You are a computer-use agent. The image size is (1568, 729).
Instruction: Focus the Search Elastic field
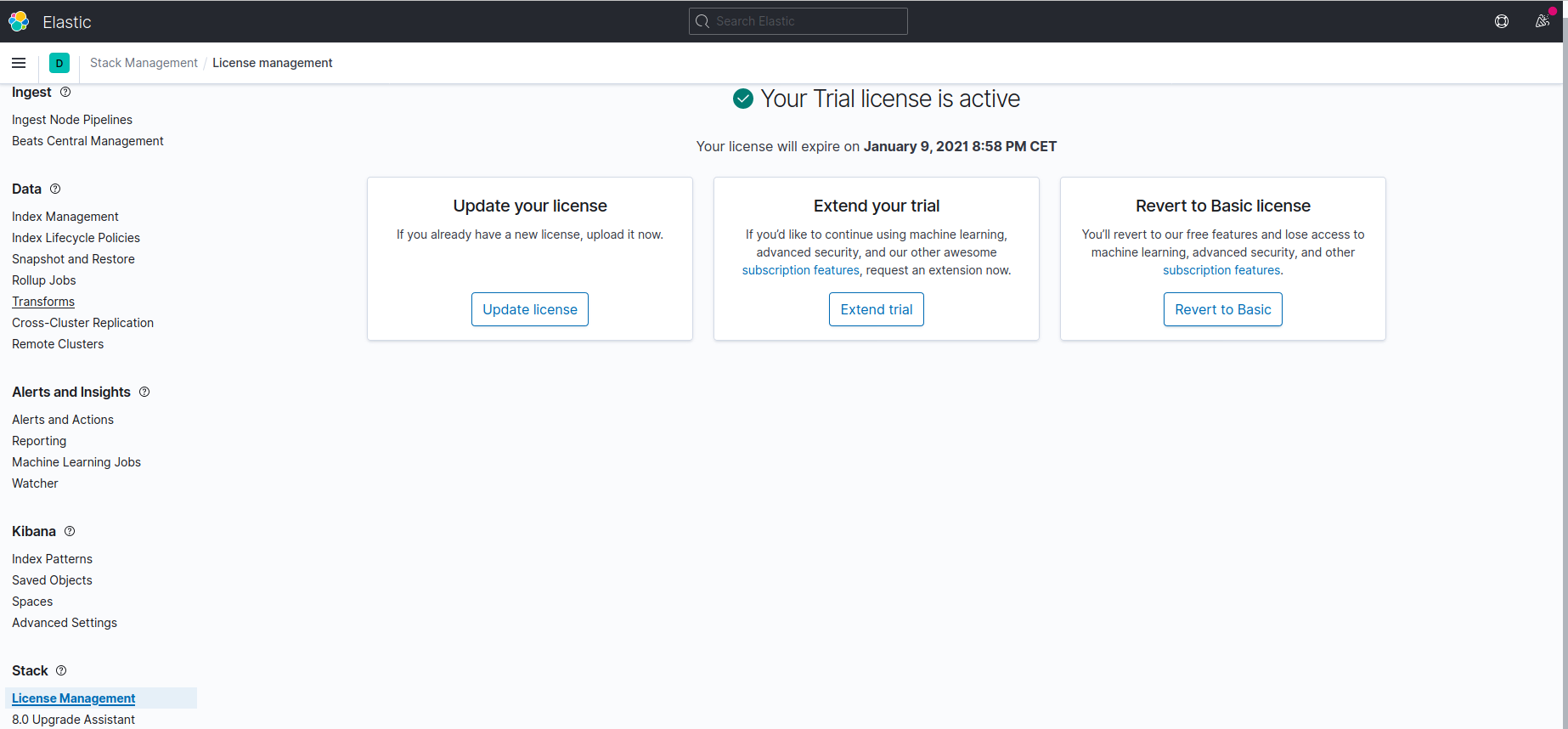[798, 21]
